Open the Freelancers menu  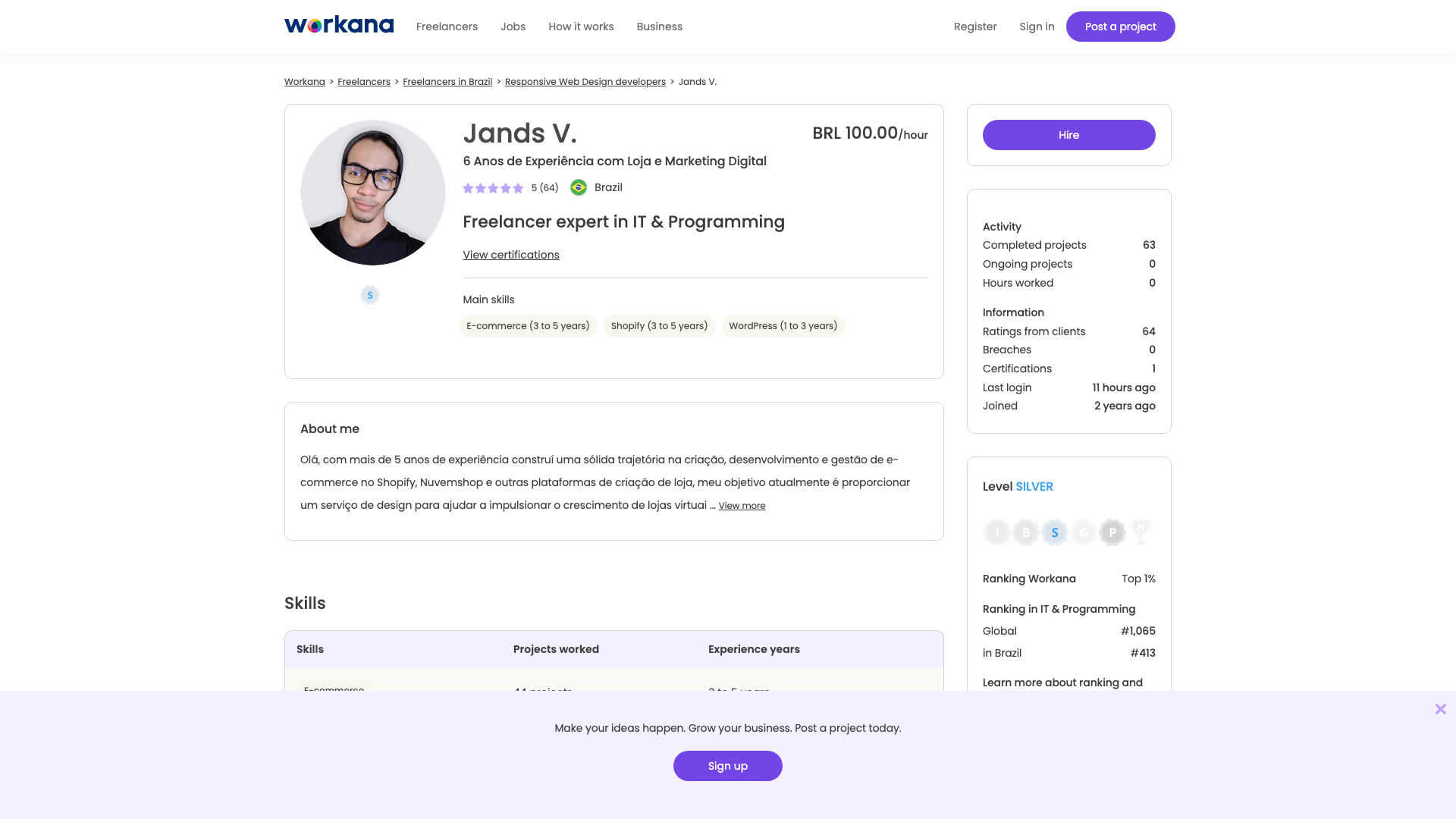[x=447, y=27]
